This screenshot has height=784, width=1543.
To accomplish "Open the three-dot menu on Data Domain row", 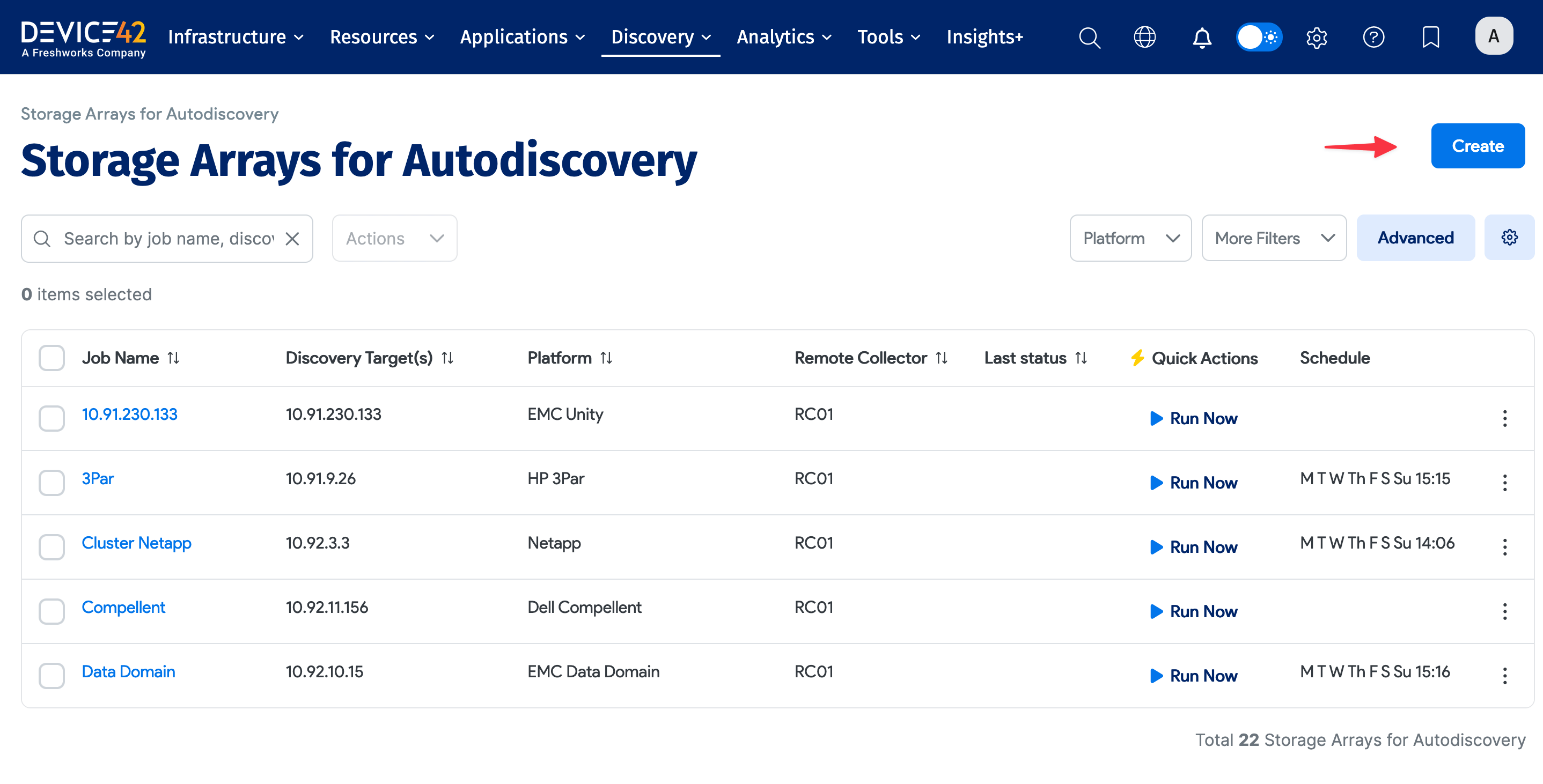I will coord(1505,675).
